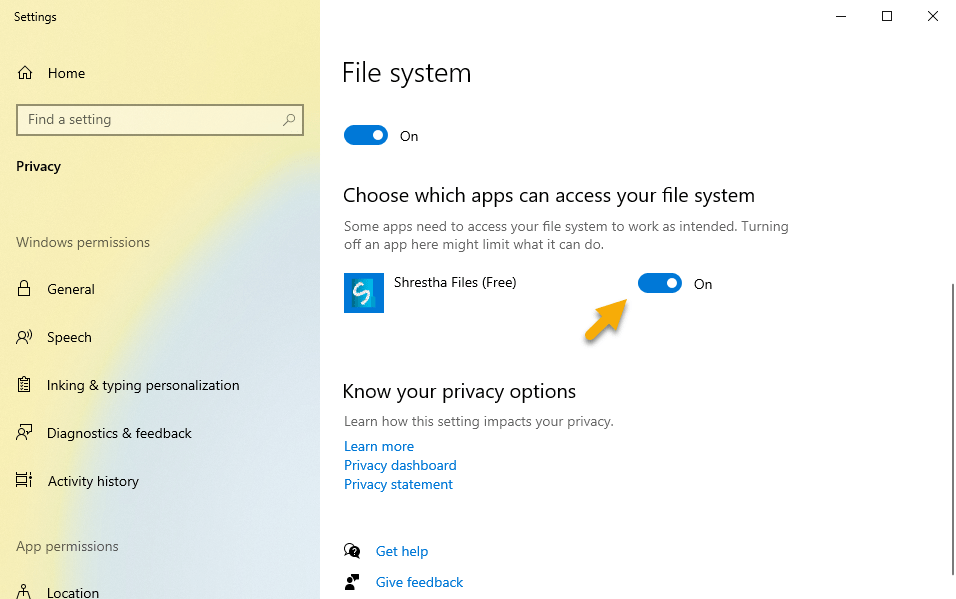Select the Diagnostics & feedback icon

[24, 433]
